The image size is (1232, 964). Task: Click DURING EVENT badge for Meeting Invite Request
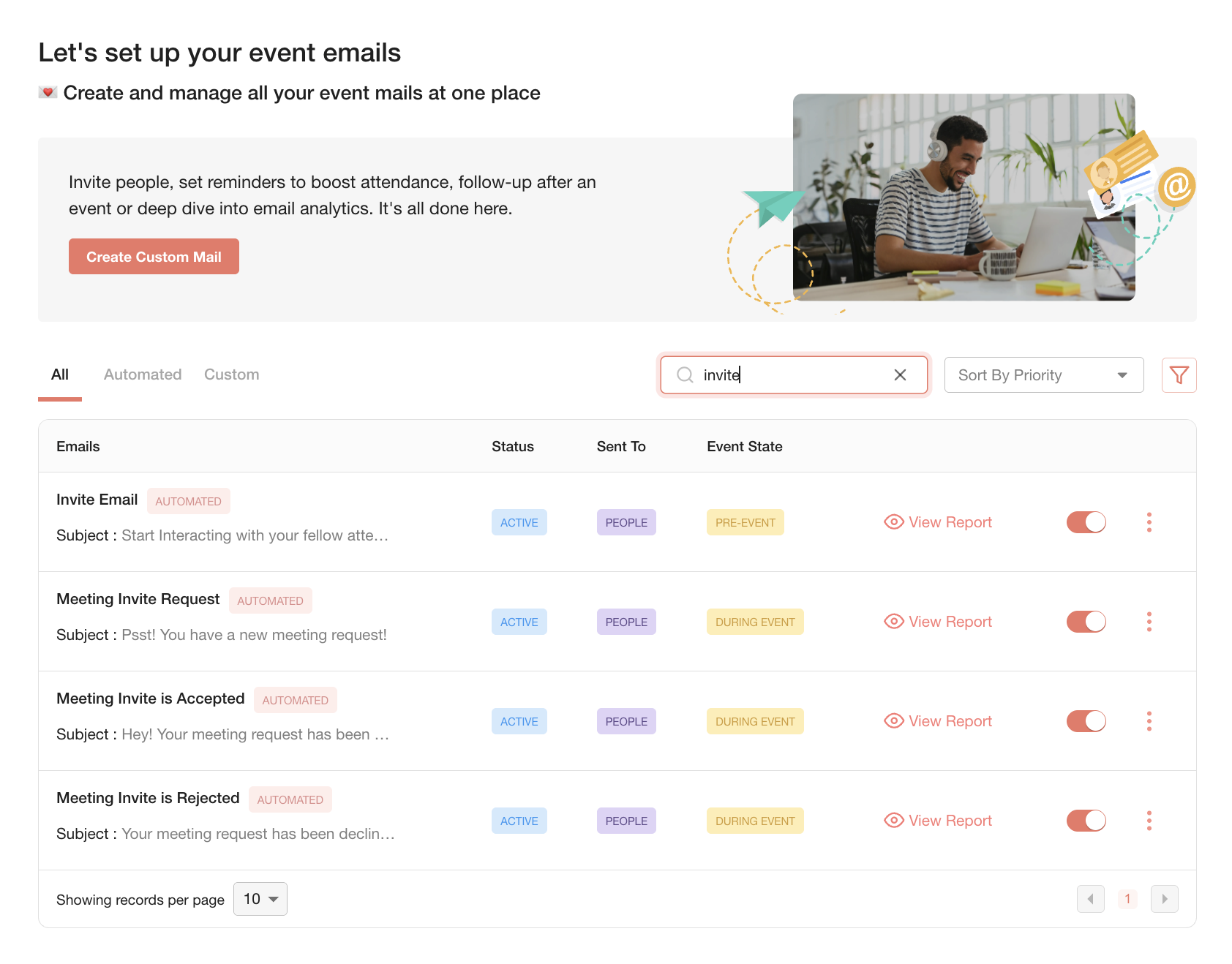(x=755, y=622)
